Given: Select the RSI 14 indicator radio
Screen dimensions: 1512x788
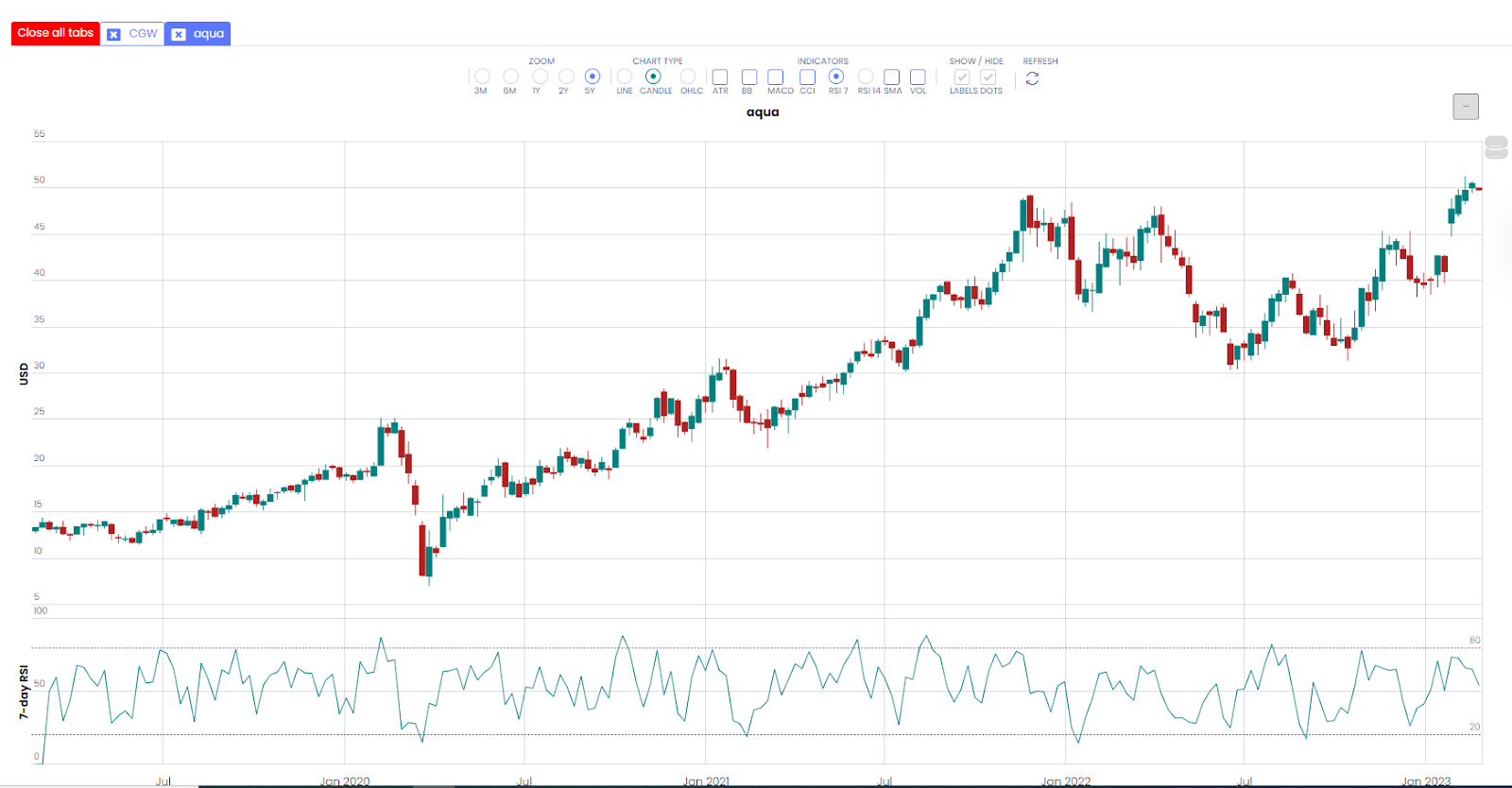Looking at the screenshot, I should click(x=866, y=77).
